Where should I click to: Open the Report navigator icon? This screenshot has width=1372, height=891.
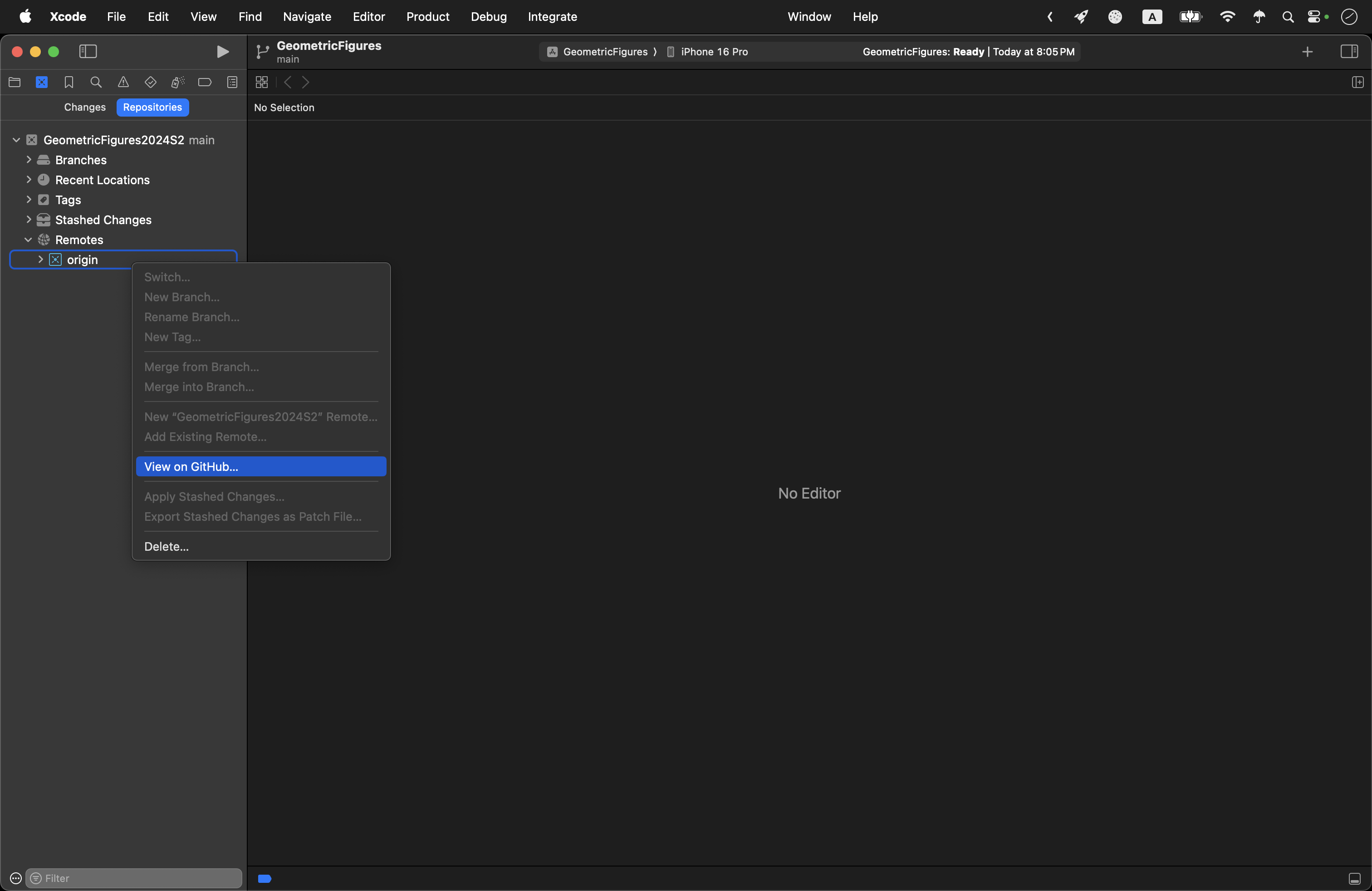[232, 83]
